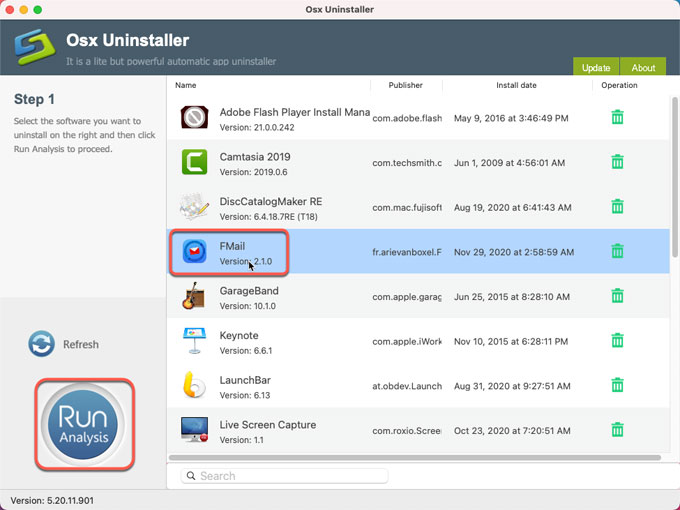Select GarageBand name text
The image size is (680, 510).
[x=249, y=291]
